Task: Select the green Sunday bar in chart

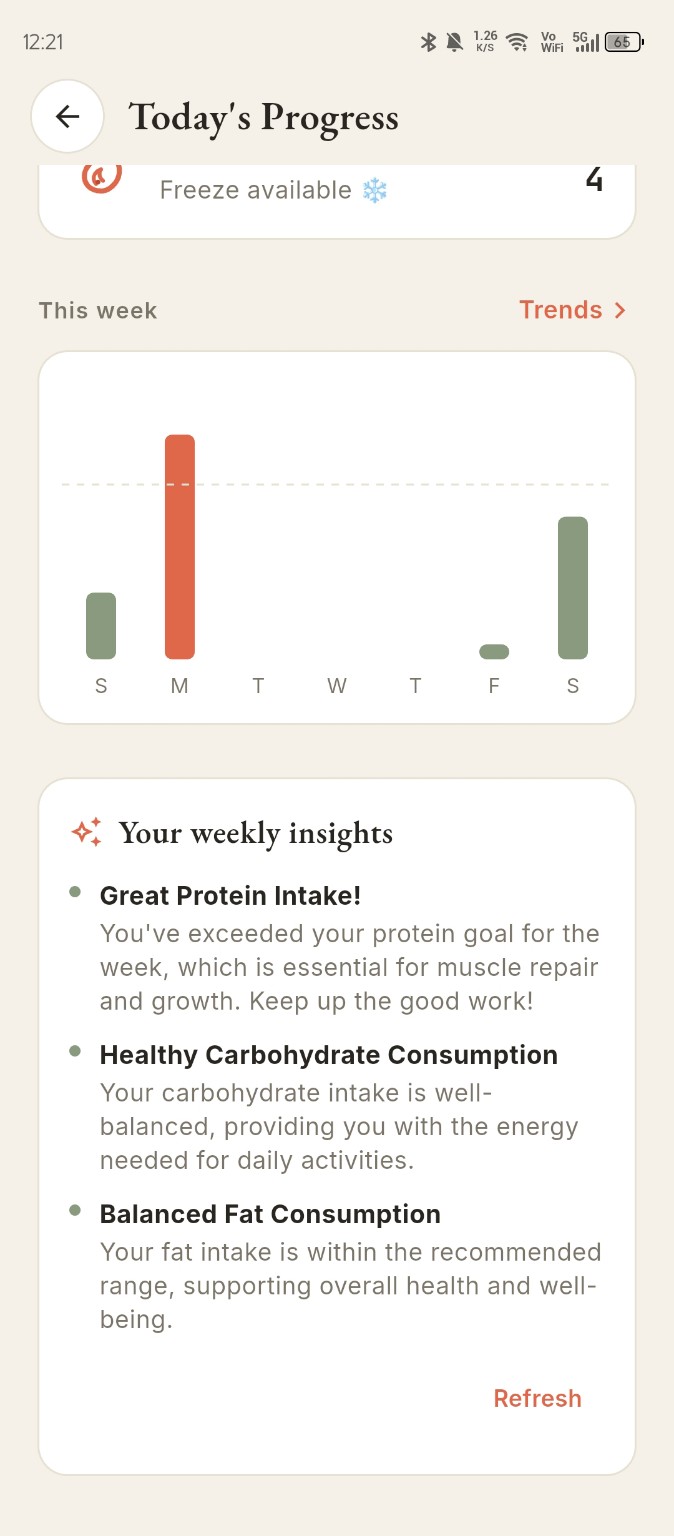Action: click(101, 626)
